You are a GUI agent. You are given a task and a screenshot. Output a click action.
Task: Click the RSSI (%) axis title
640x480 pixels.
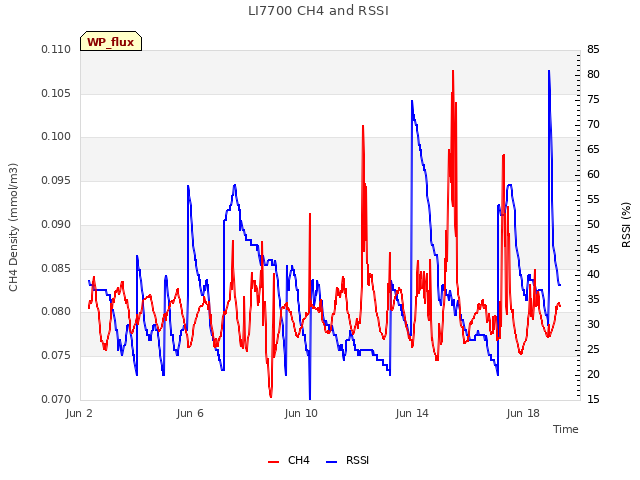(x=626, y=225)
